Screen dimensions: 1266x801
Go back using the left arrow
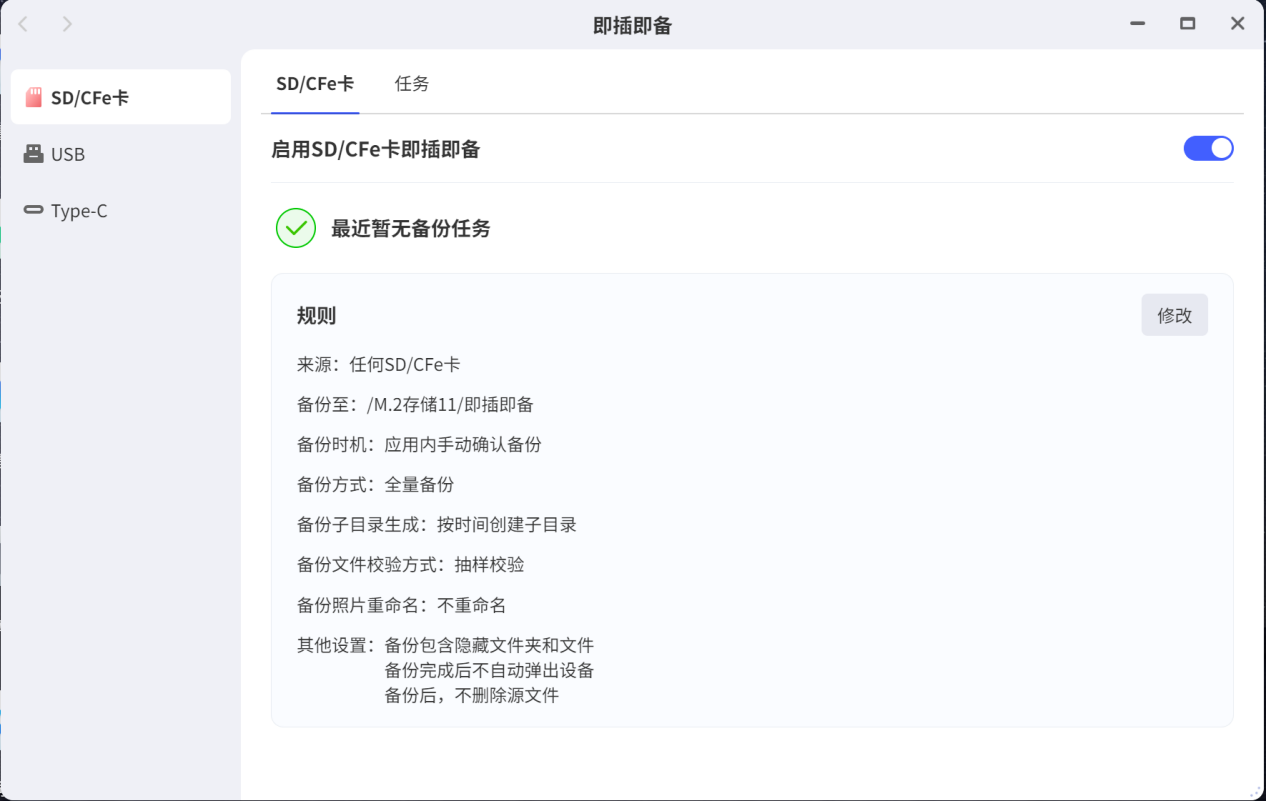[x=23, y=24]
